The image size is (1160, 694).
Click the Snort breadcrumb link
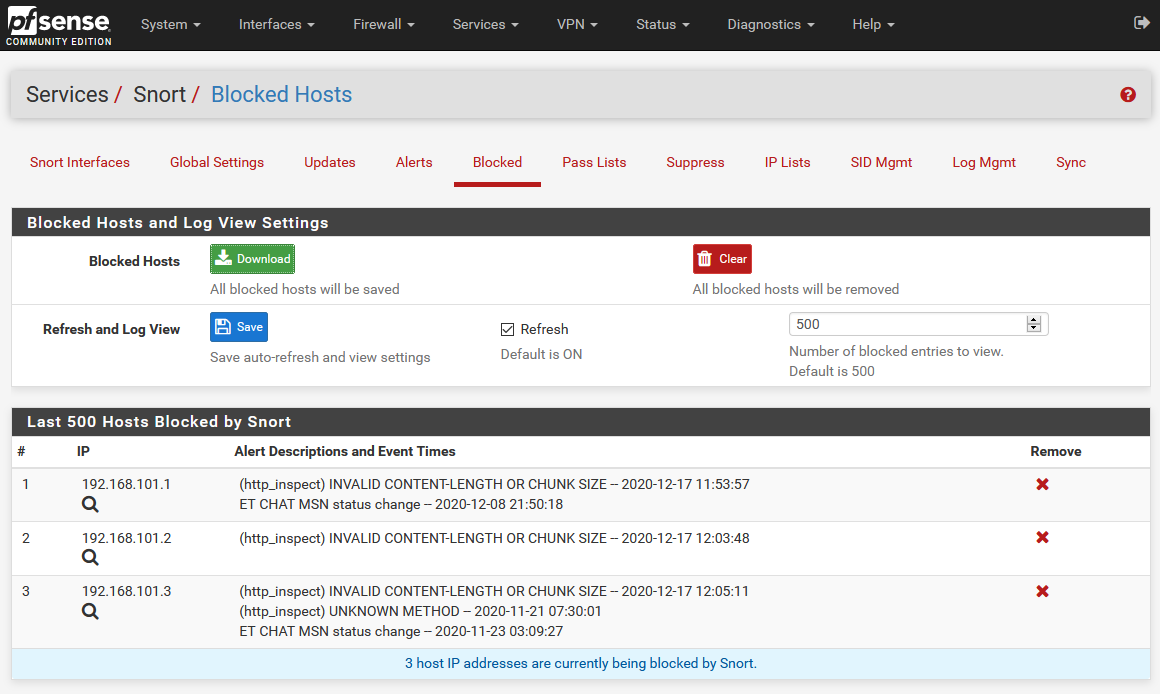pos(160,95)
